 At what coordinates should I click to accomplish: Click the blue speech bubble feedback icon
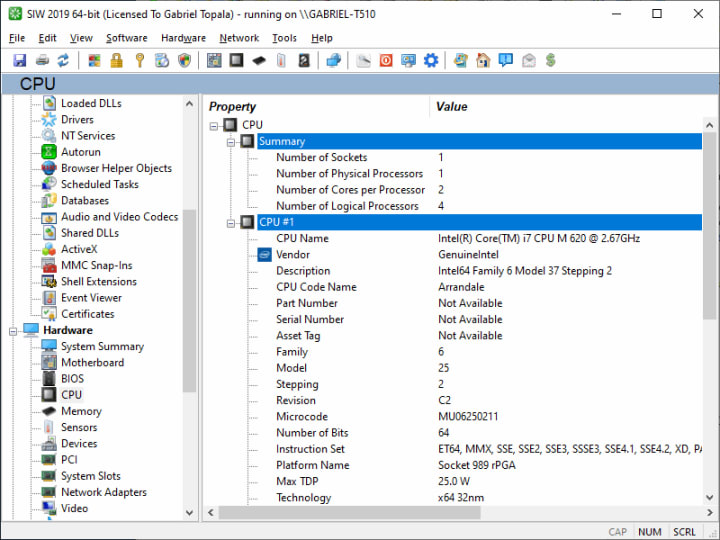point(506,60)
